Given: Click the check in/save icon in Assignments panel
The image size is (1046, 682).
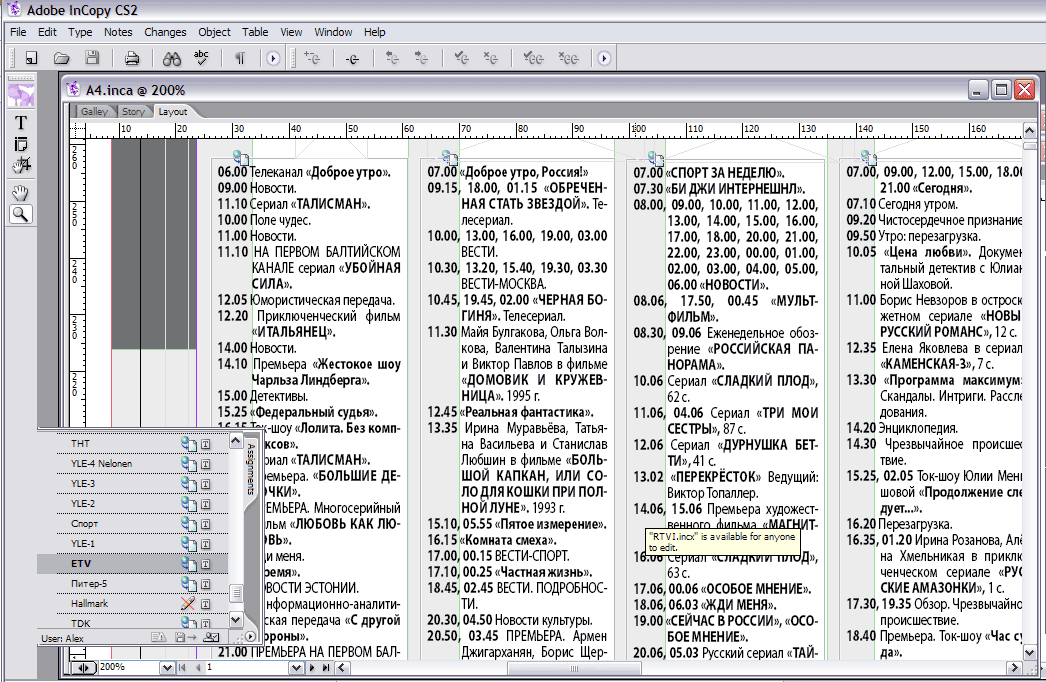Looking at the screenshot, I should pyautogui.click(x=184, y=637).
